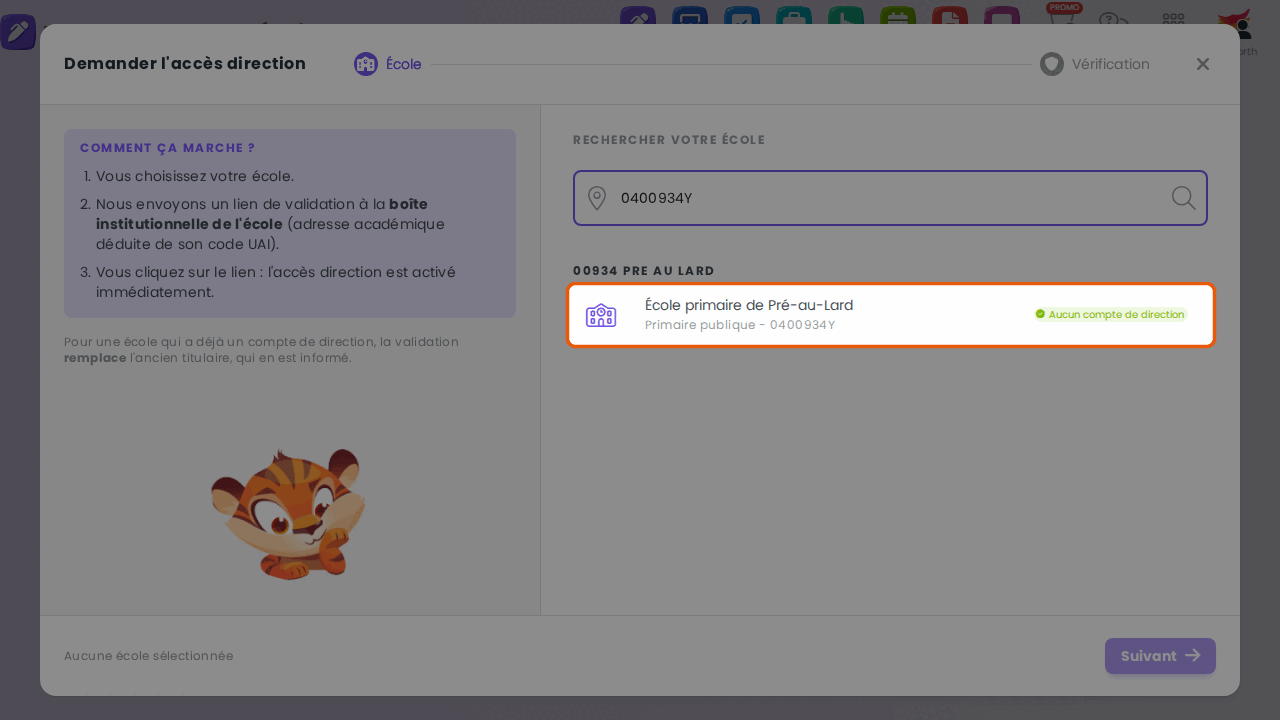
Task: Click the magnifying glass search icon
Action: point(1184,198)
